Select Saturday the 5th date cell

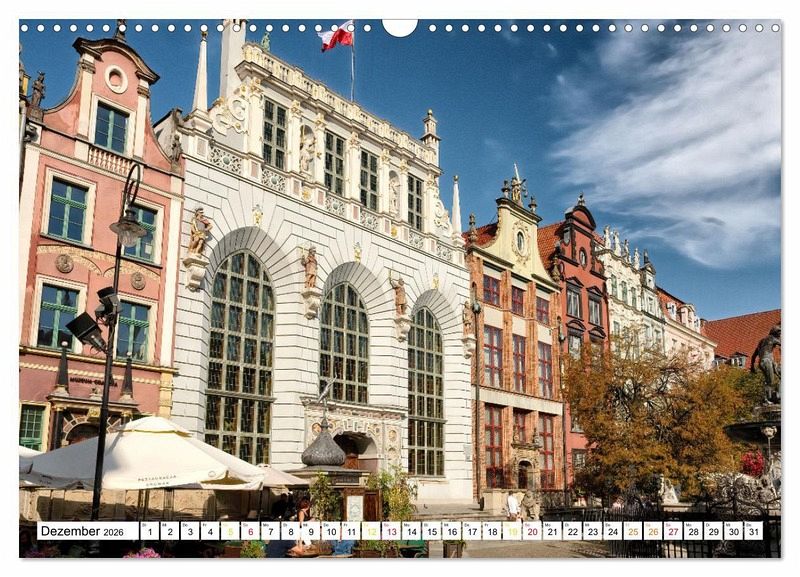pyautogui.click(x=230, y=531)
